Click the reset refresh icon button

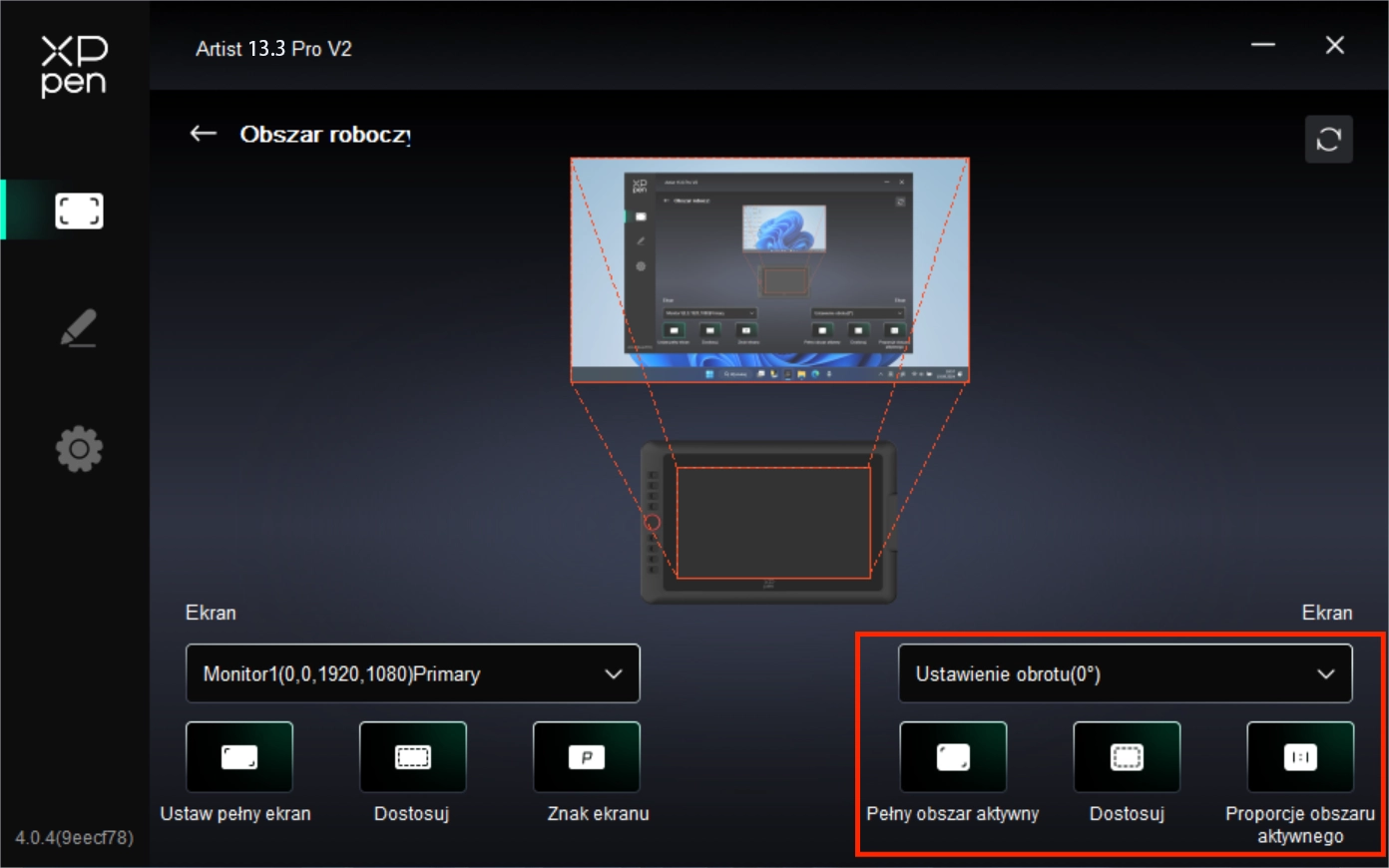tap(1328, 139)
